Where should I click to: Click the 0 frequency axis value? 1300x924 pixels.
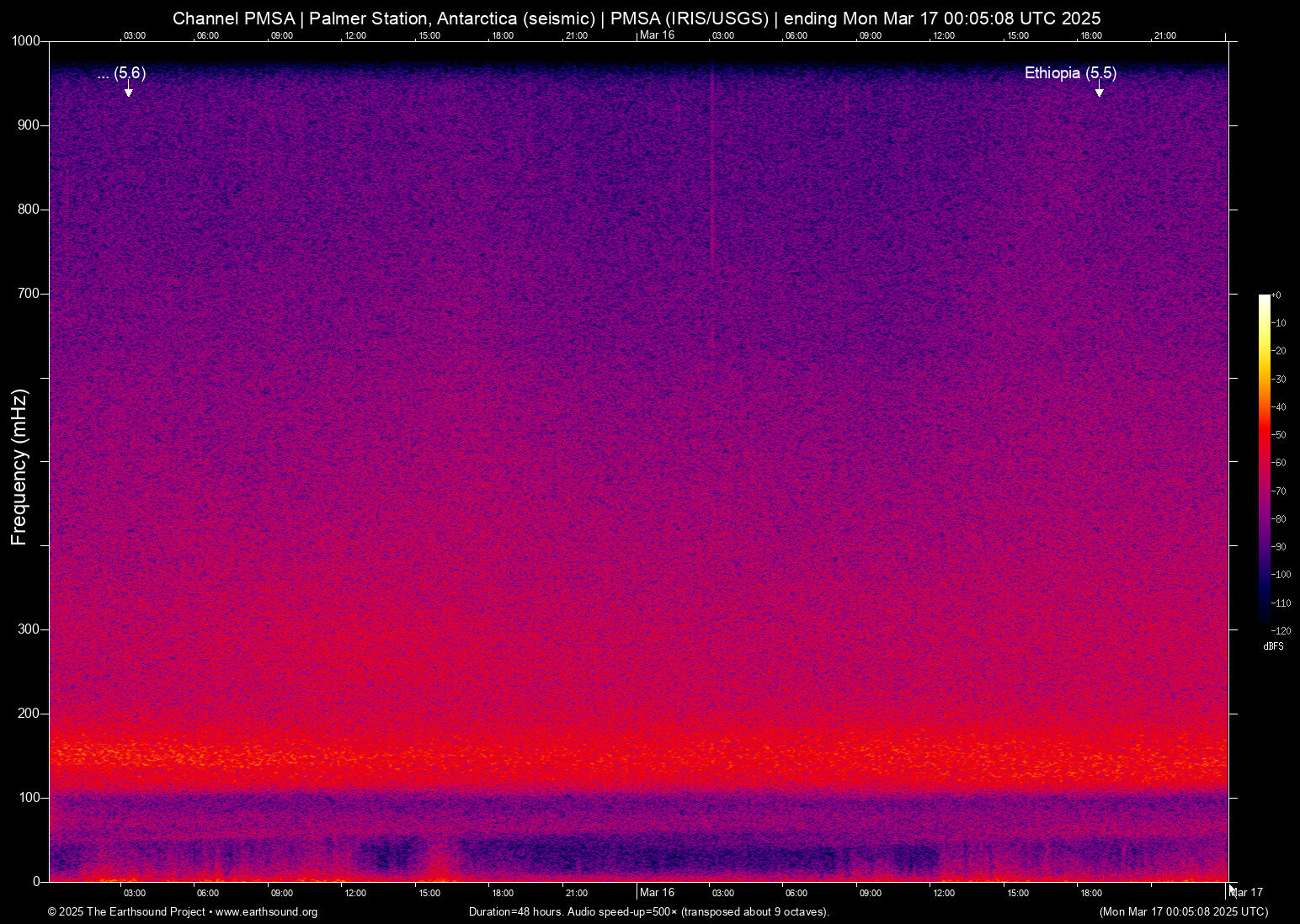click(x=37, y=882)
